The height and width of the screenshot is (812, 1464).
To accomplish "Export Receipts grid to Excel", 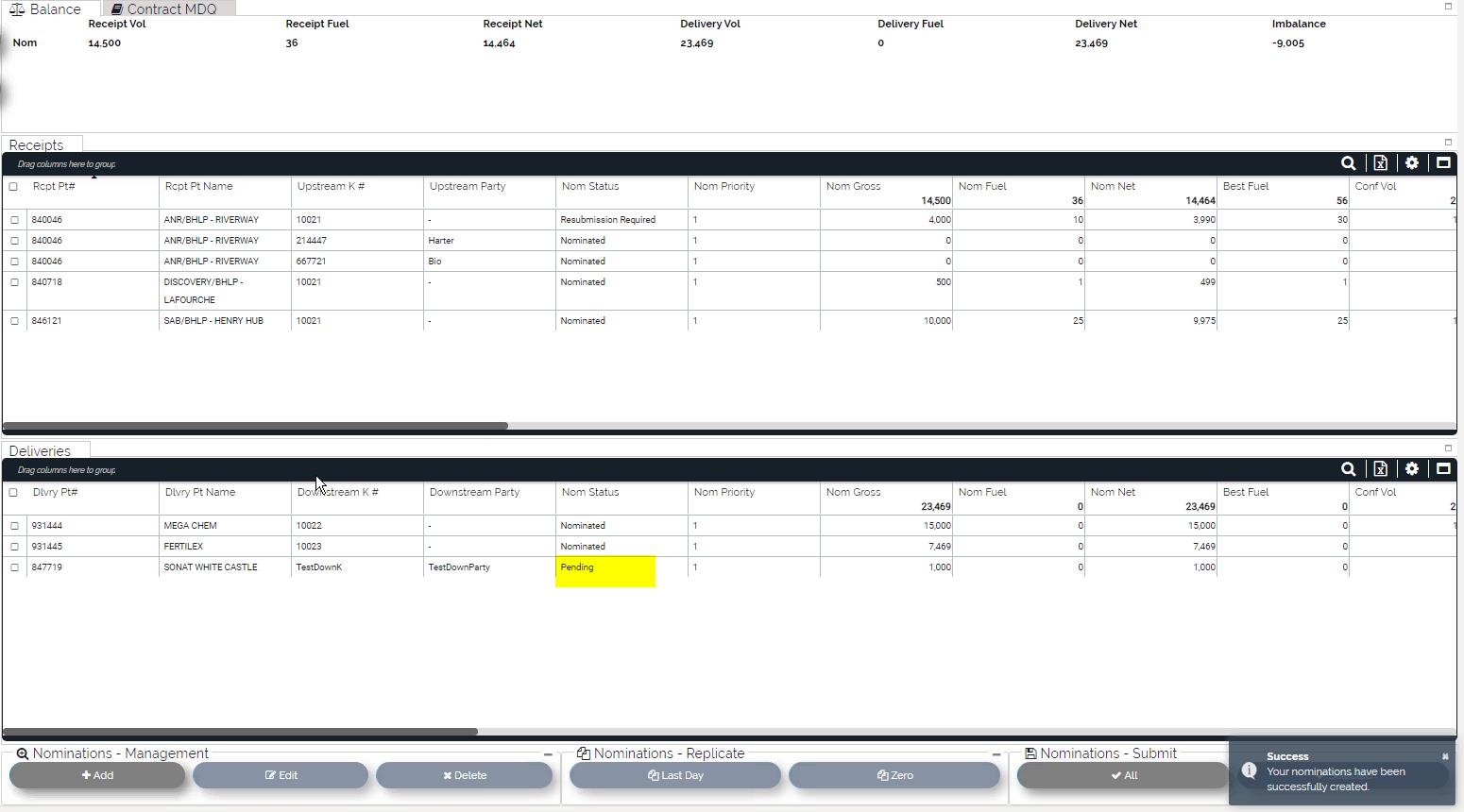I will [1380, 163].
